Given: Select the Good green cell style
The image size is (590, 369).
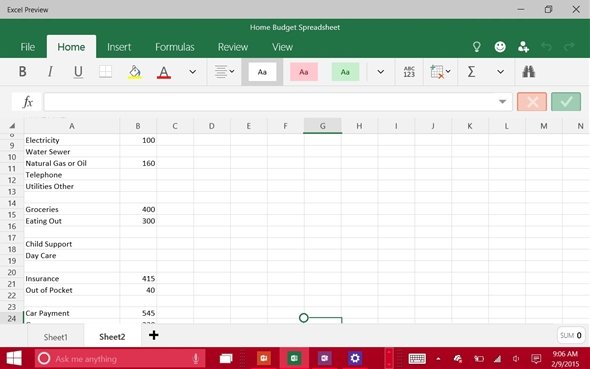Looking at the screenshot, I should [345, 72].
